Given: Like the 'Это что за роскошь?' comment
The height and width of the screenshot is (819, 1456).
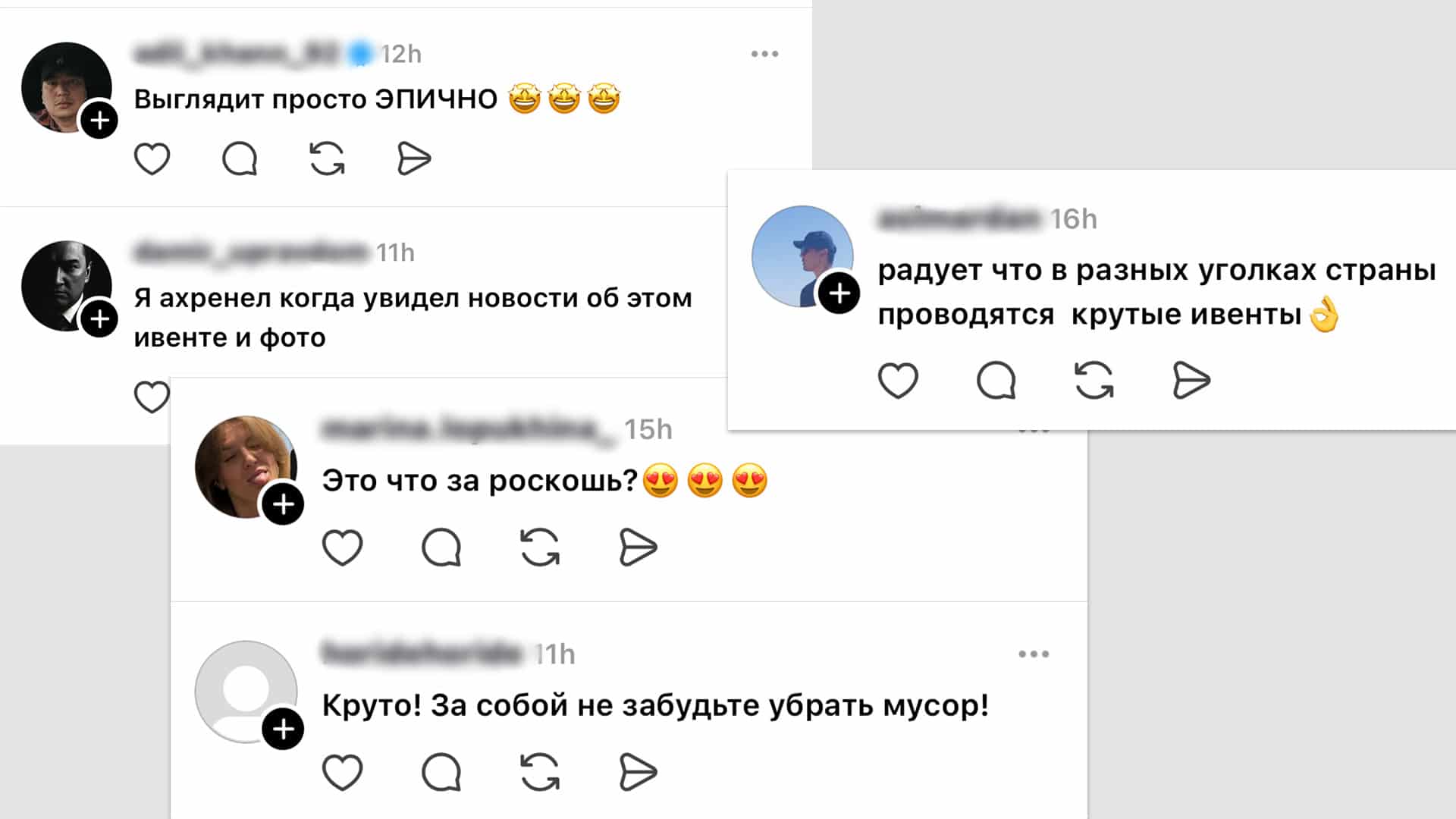Looking at the screenshot, I should click(x=343, y=548).
